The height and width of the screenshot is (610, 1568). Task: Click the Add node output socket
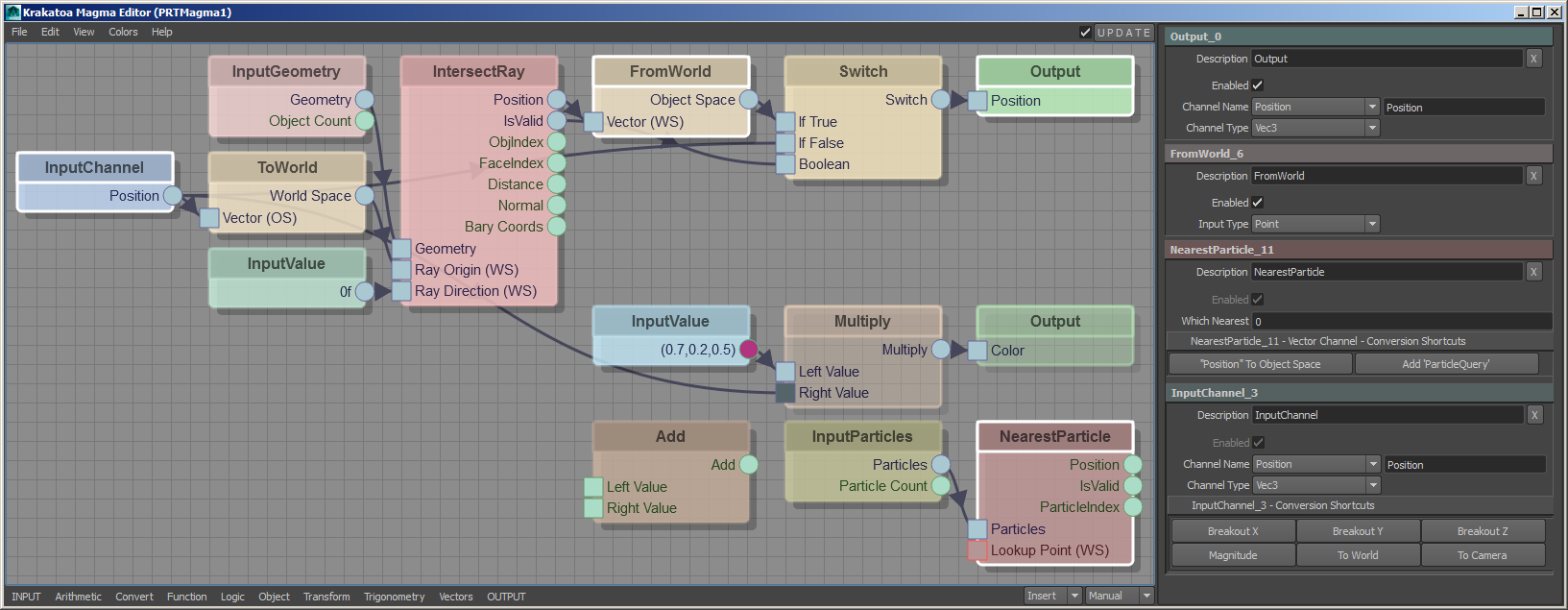coord(749,464)
